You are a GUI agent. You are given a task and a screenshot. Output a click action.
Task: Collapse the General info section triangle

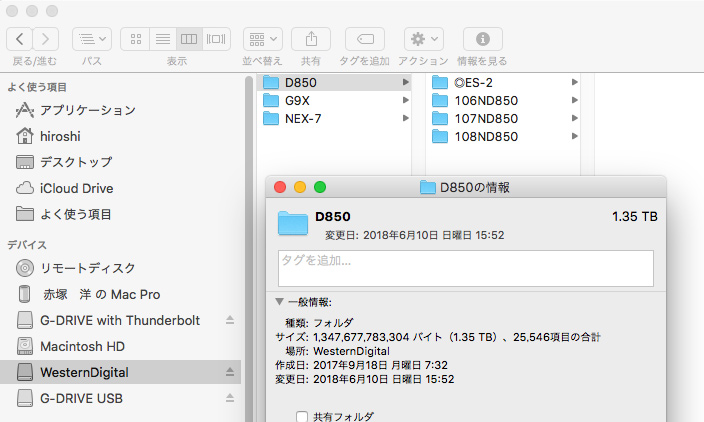point(279,302)
